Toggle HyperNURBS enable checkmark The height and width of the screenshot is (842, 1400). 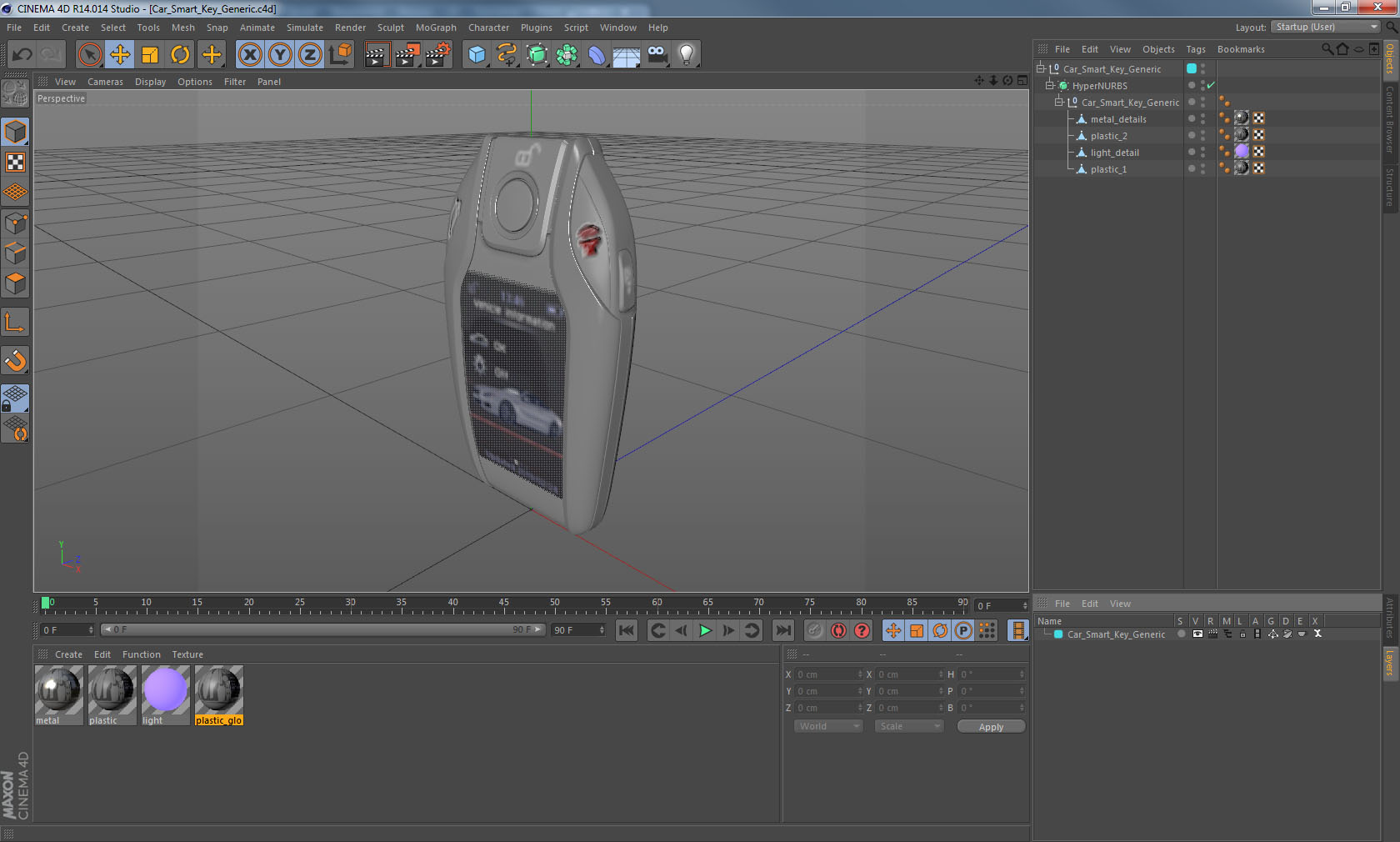(x=1211, y=85)
